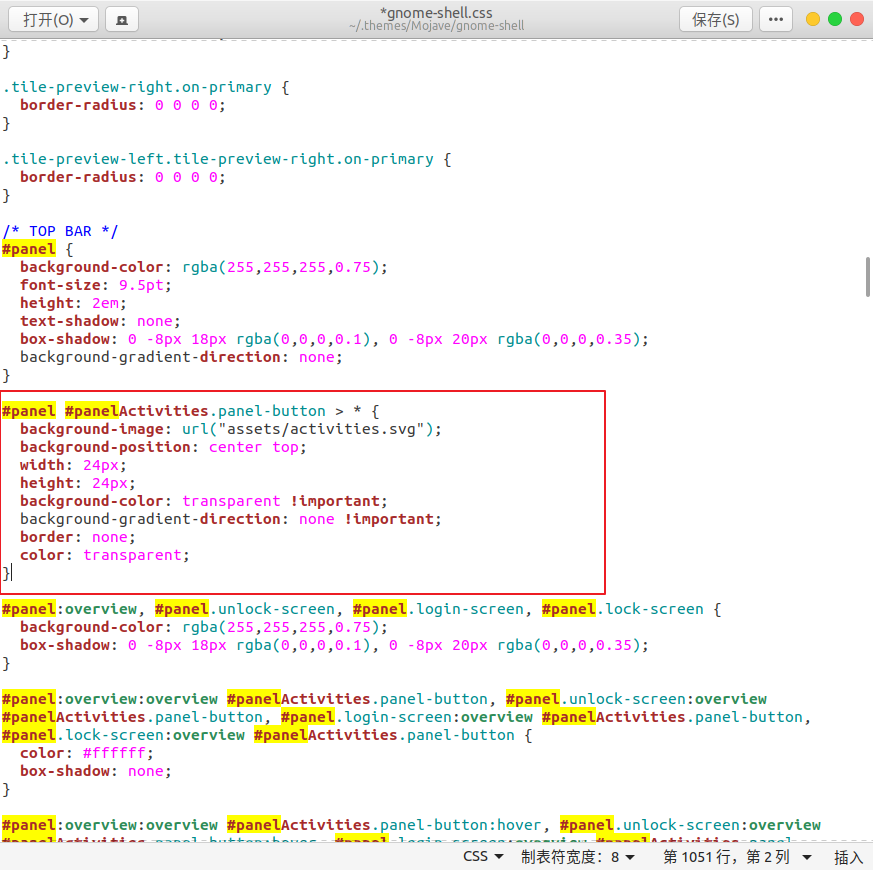Click the 'border: none;' line
Viewport: 873px width, 870px height.
(74, 537)
